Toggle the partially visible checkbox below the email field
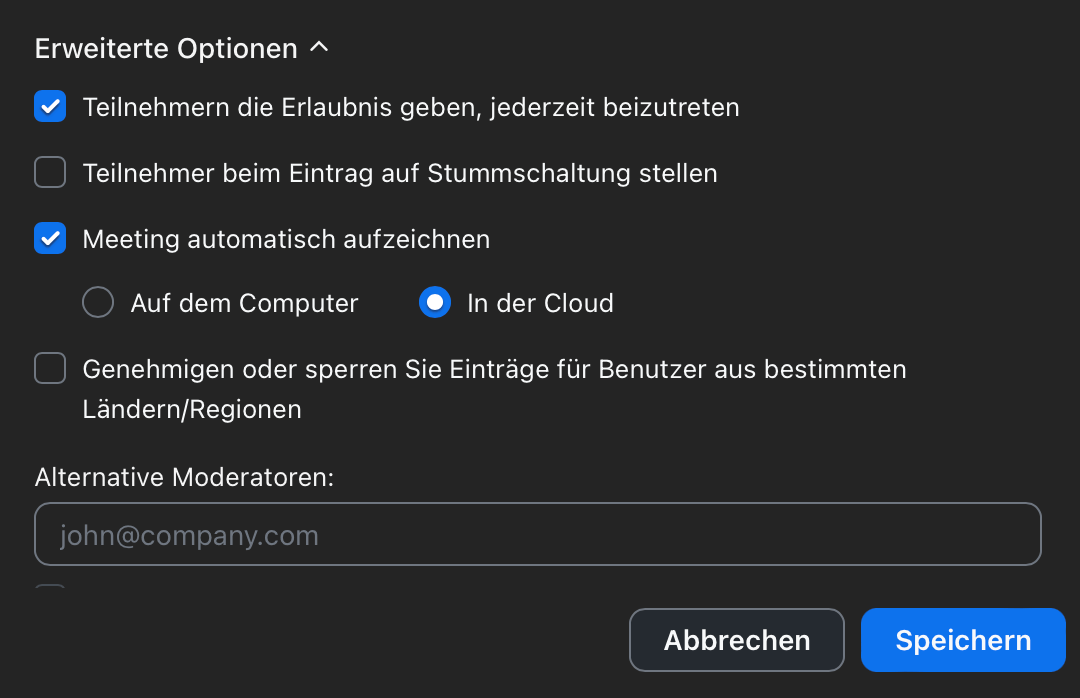 (x=50, y=586)
